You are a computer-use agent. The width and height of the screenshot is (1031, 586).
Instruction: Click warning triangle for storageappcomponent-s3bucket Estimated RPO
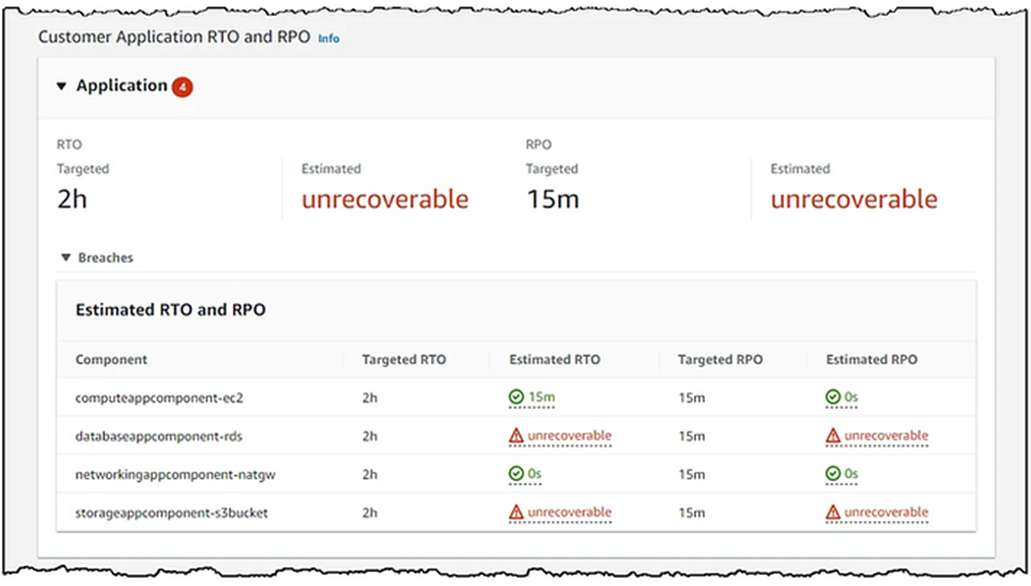click(833, 512)
